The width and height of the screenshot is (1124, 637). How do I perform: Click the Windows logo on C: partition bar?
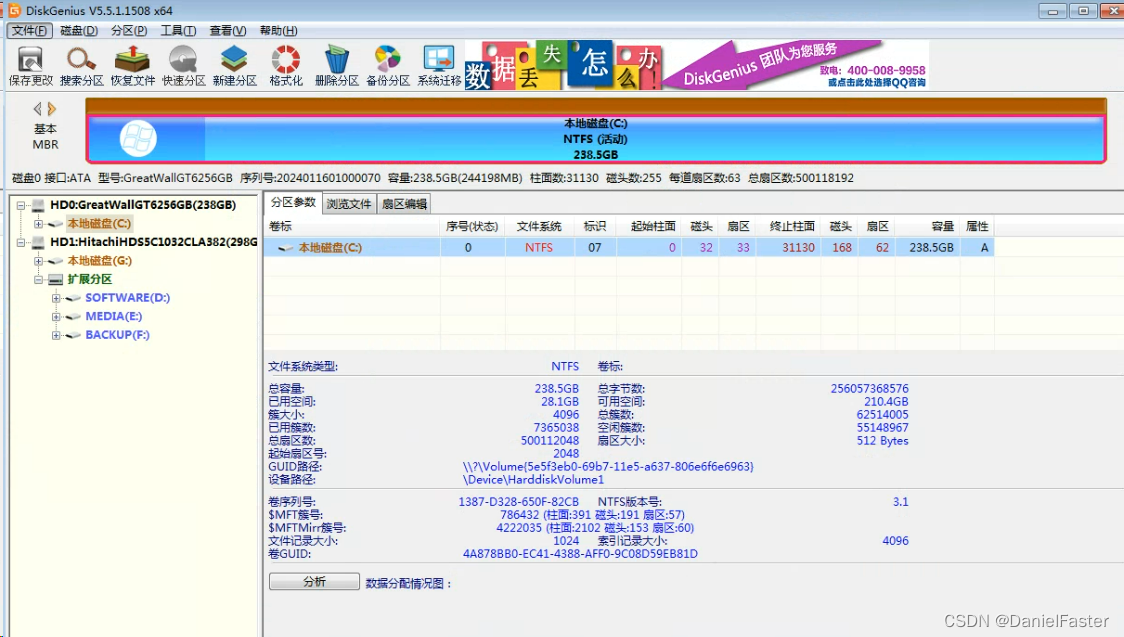point(138,138)
